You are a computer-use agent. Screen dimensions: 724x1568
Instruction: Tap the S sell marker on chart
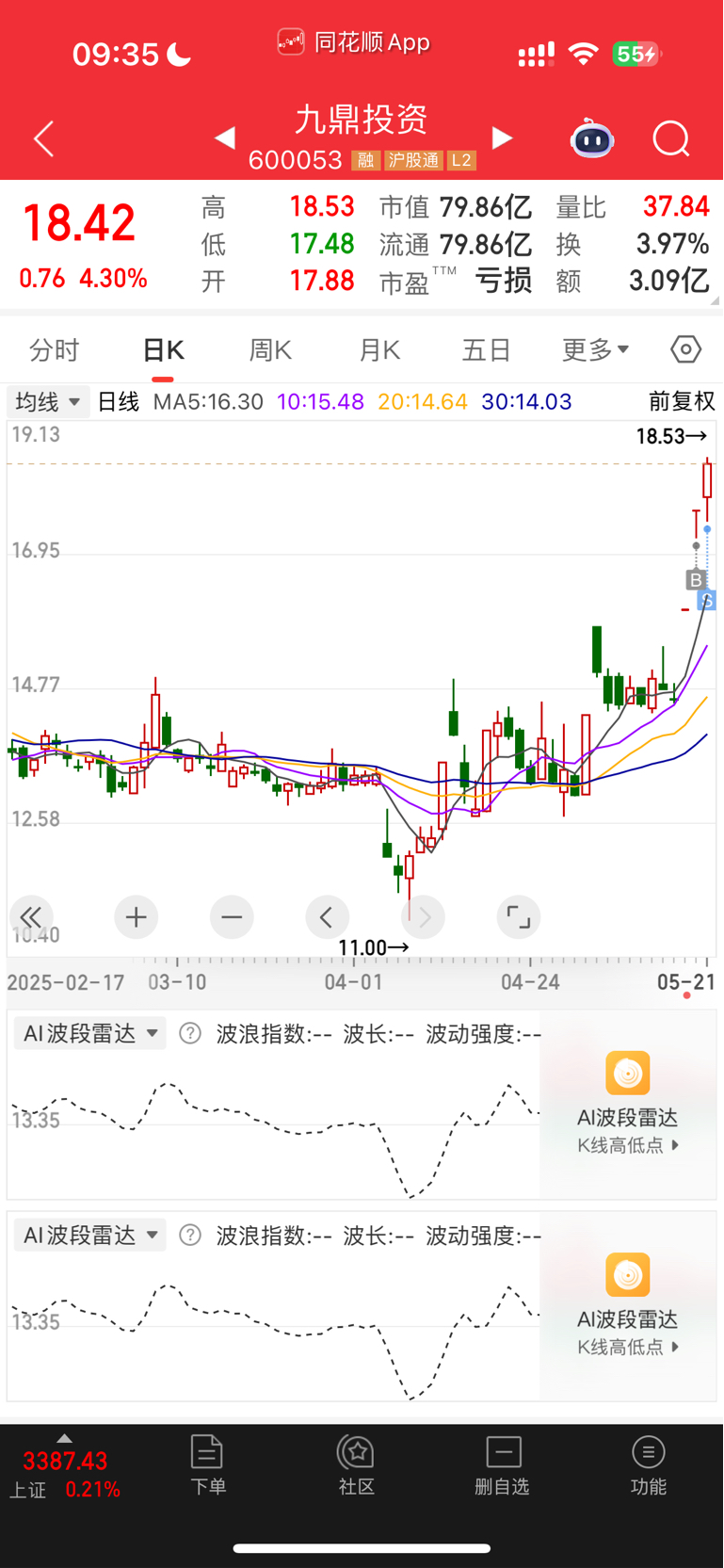point(707,601)
